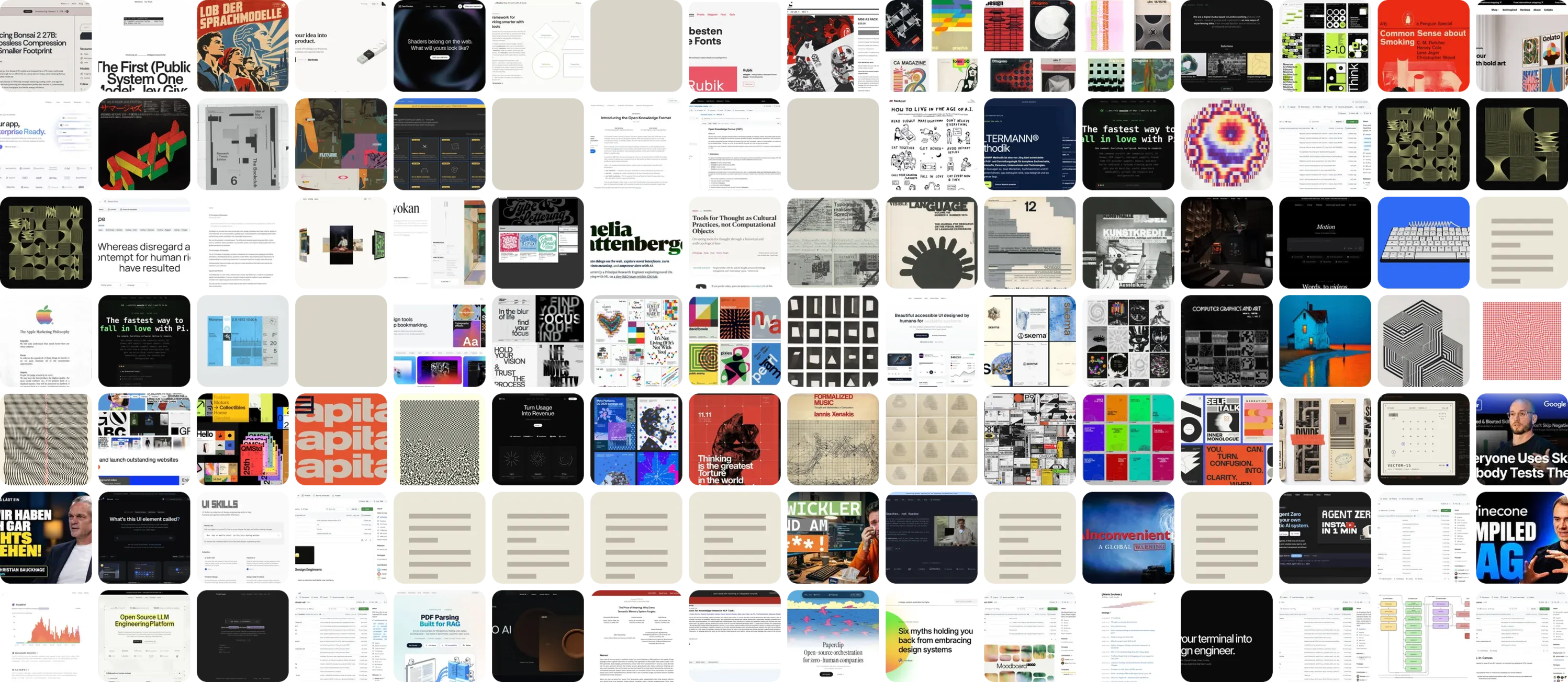Open the 'Shaders belong on the web' card
Screen dimensions: 1568x682
click(x=439, y=46)
